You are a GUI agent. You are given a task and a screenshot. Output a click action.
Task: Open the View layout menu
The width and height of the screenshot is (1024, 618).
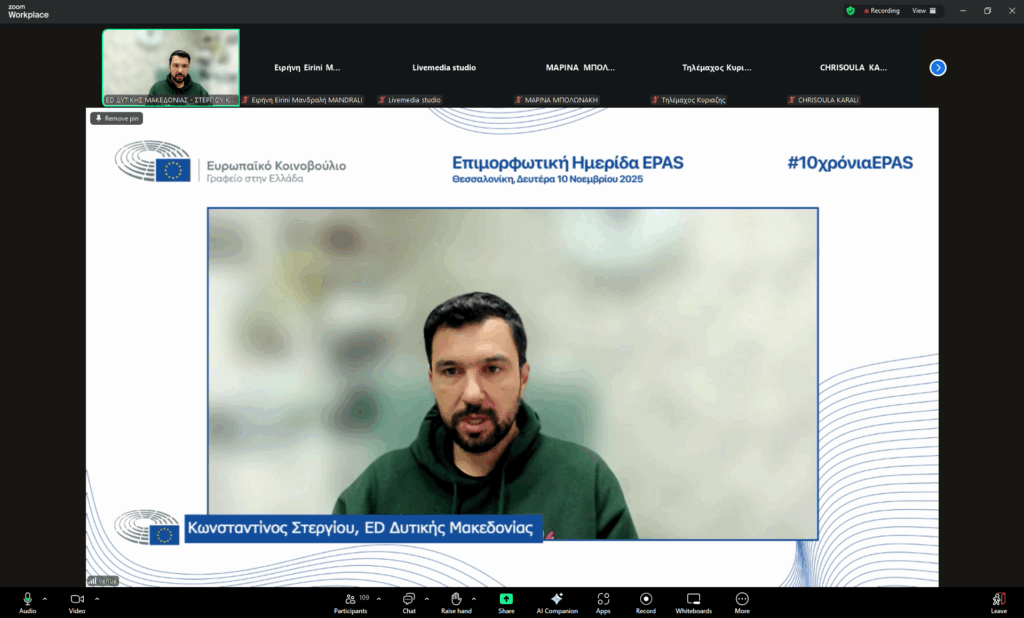[923, 11]
